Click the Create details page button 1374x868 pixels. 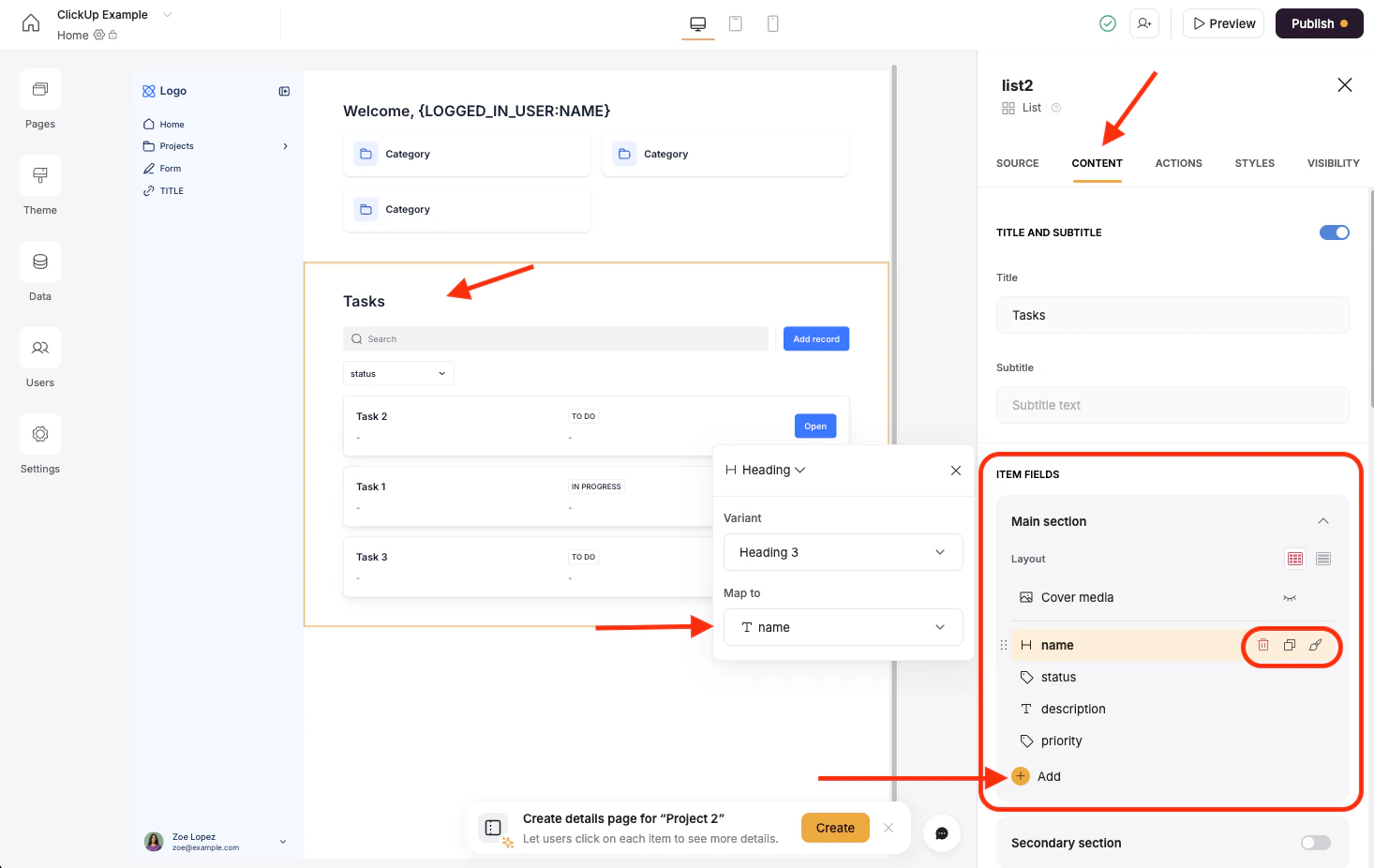point(835,828)
